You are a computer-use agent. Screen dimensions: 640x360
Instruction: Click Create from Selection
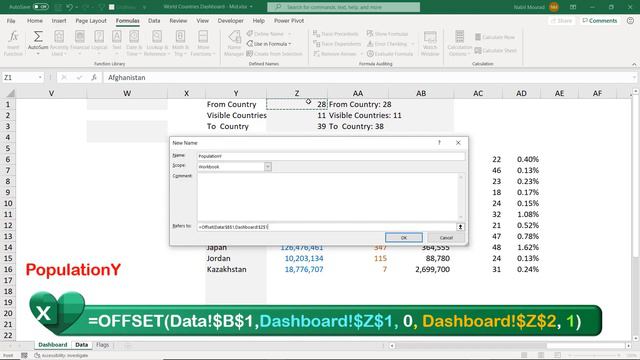[x=274, y=54]
